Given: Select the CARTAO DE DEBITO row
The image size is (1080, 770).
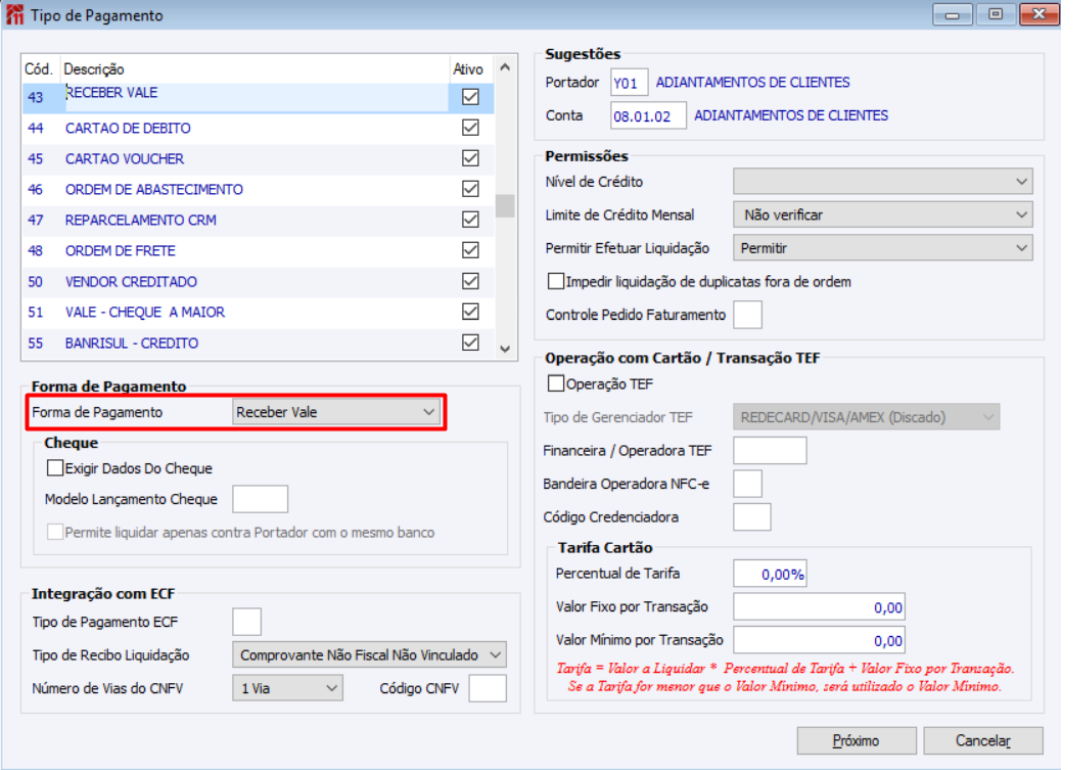Looking at the screenshot, I should (258, 128).
